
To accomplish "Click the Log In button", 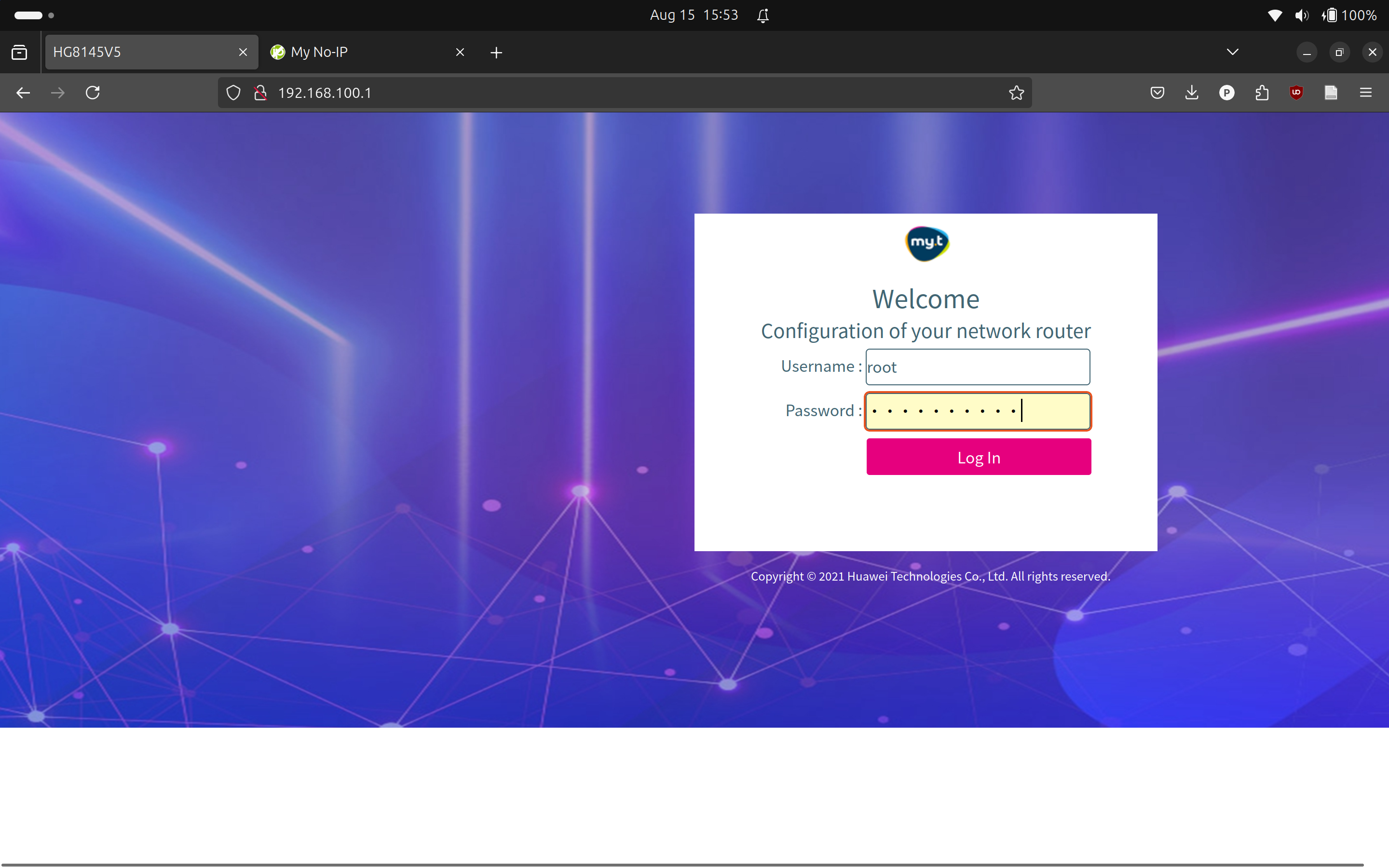I will [x=978, y=457].
